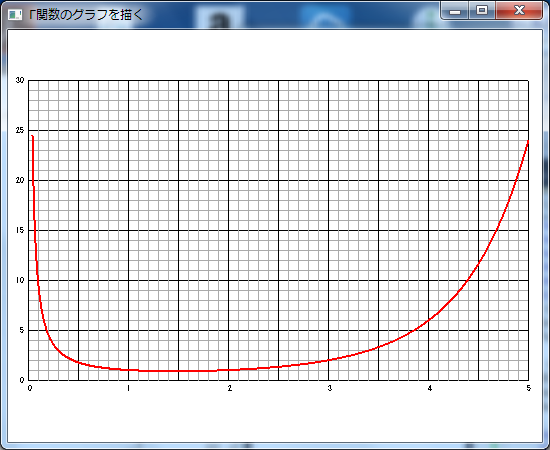The image size is (550, 450).
Task: Click the window title 「関数のグラフを描く」
Action: [86, 15]
